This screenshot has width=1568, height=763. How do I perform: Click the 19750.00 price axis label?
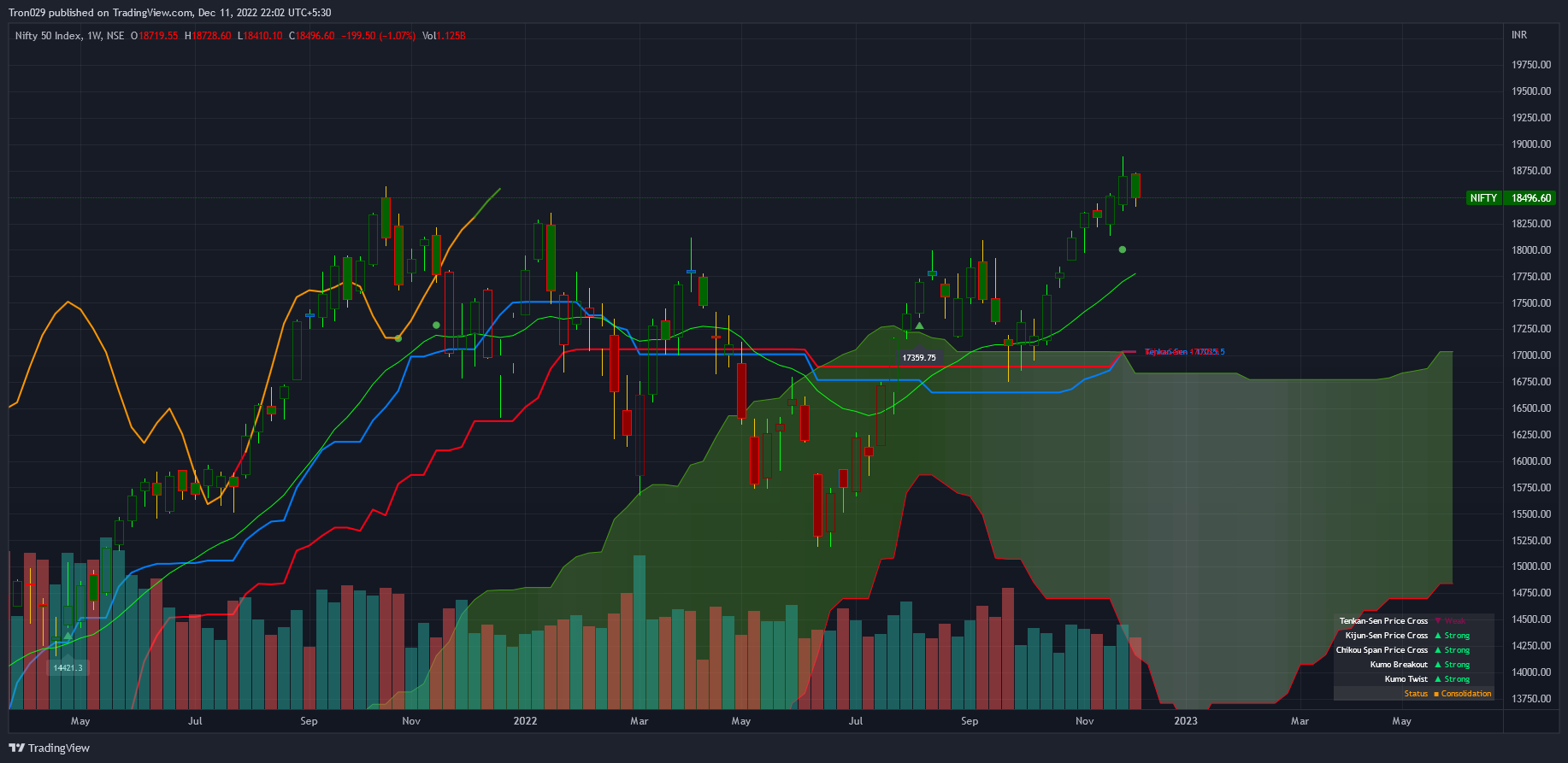click(x=1531, y=65)
